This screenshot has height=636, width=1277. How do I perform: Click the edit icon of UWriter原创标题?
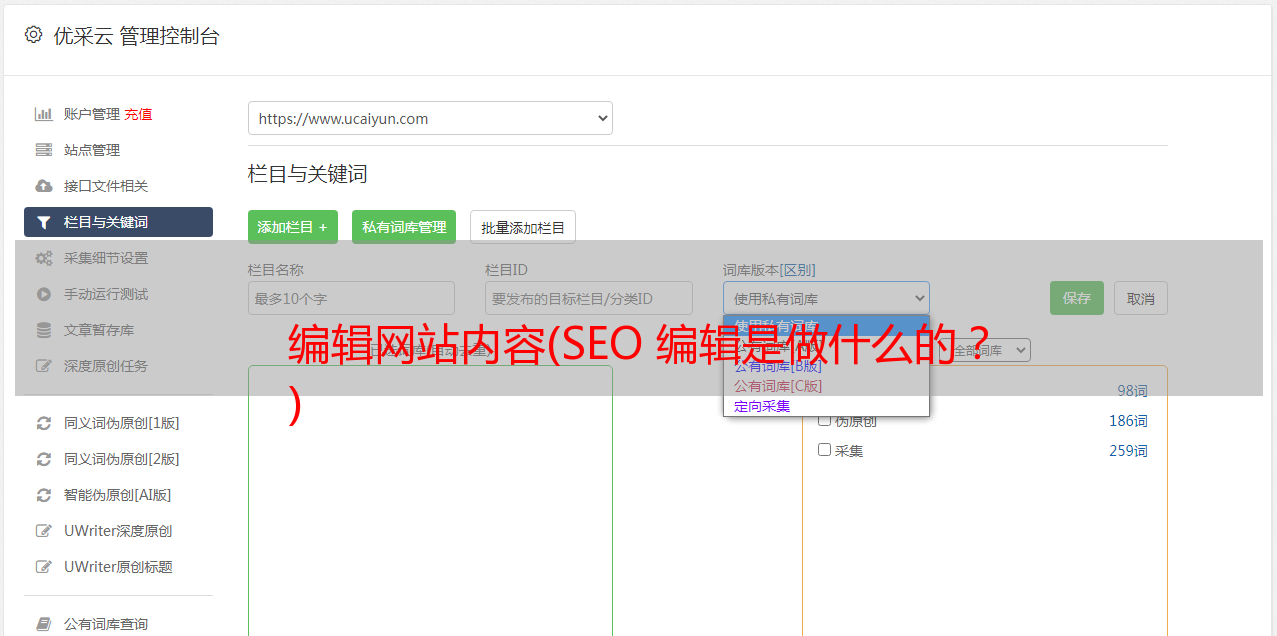click(x=43, y=567)
